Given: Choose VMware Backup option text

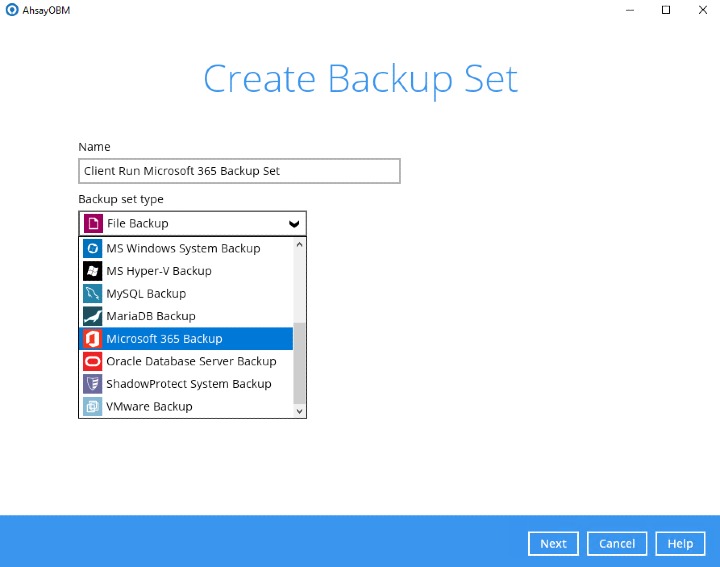Looking at the screenshot, I should [x=149, y=407].
